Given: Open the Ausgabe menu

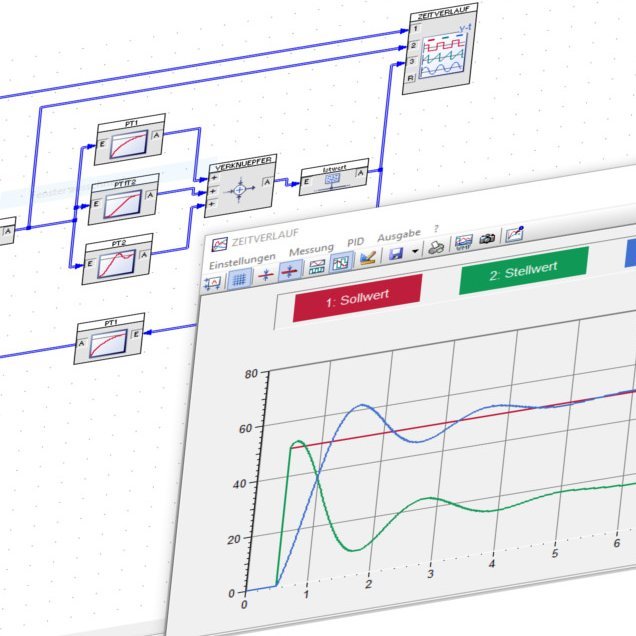Looking at the screenshot, I should (x=399, y=235).
